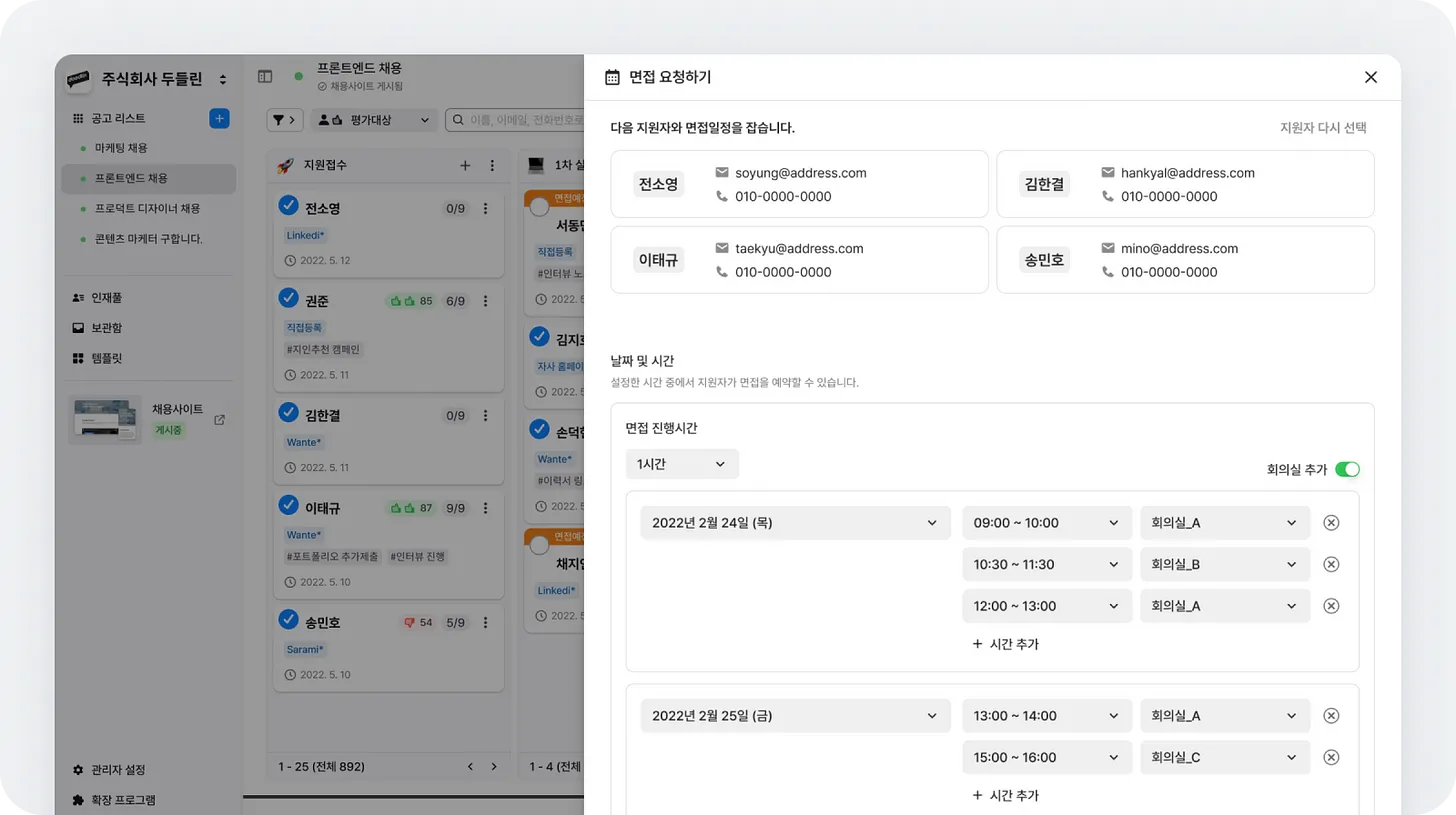1456x815 pixels.
Task: Open the kebab menu on 전소영's card
Action: pyautogui.click(x=486, y=208)
